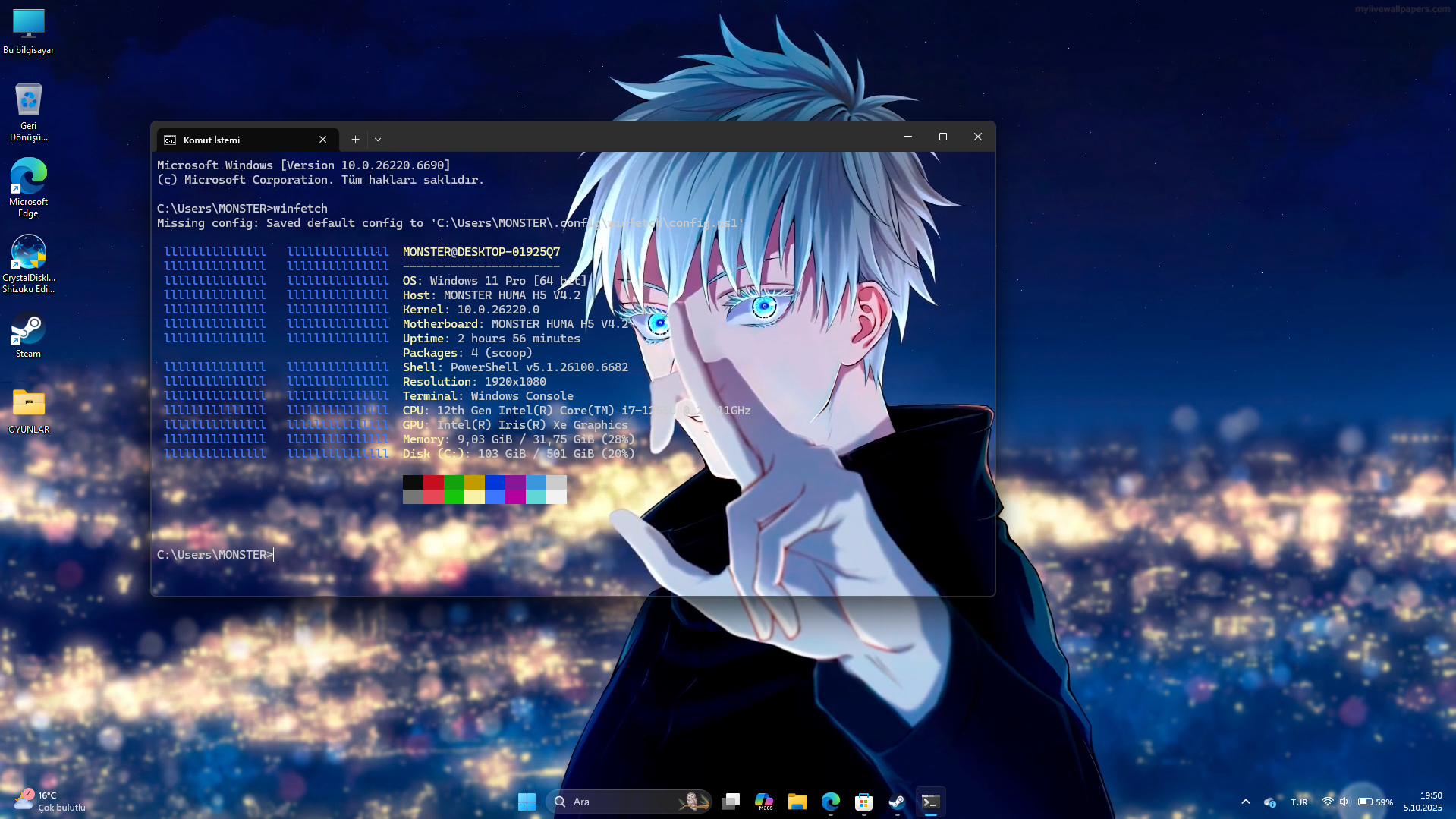The image size is (1456, 819).
Task: Close the terminal window
Action: click(x=978, y=137)
